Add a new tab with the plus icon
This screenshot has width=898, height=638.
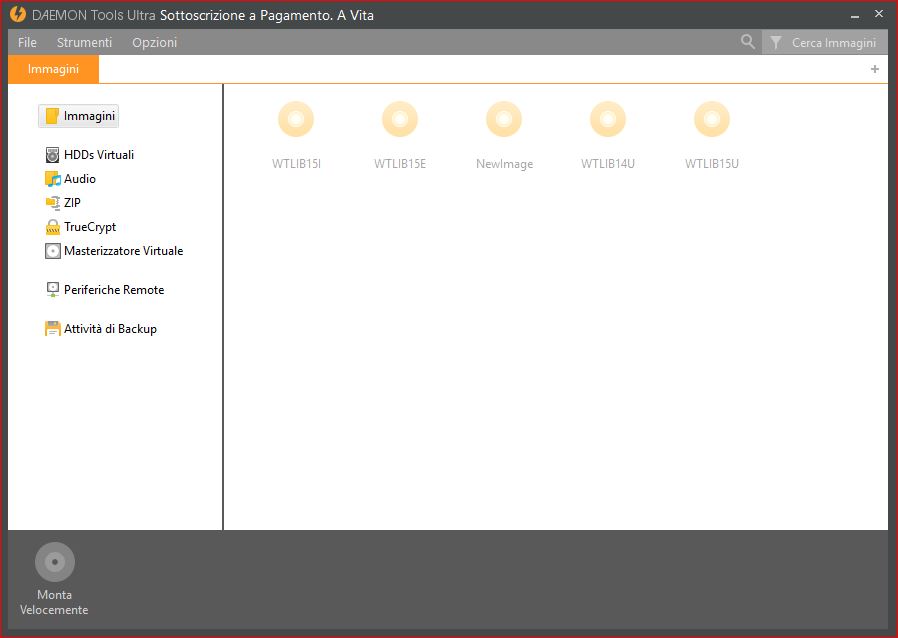point(875,69)
